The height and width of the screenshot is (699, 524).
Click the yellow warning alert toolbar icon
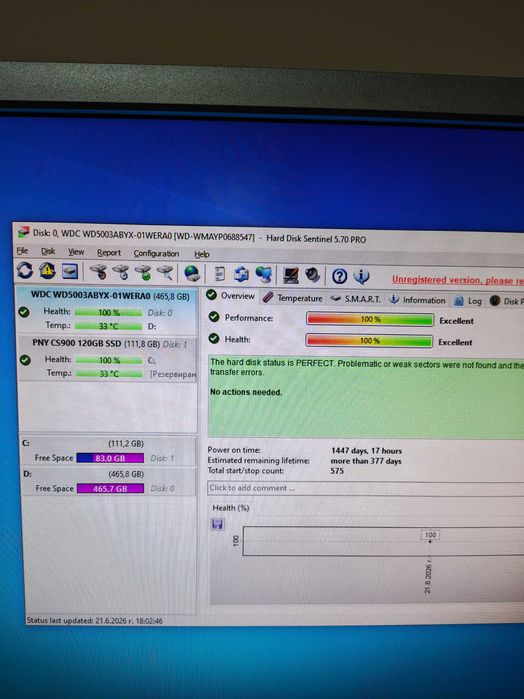[47, 271]
